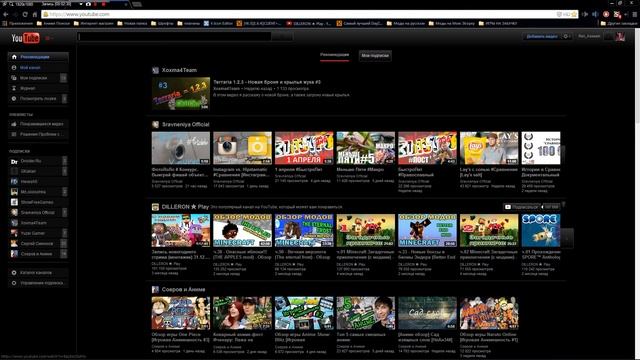Play the Instagram vs Hipstamatic video thumbnail
Image resolution: width=640 pixels, height=360 pixels.
242,148
